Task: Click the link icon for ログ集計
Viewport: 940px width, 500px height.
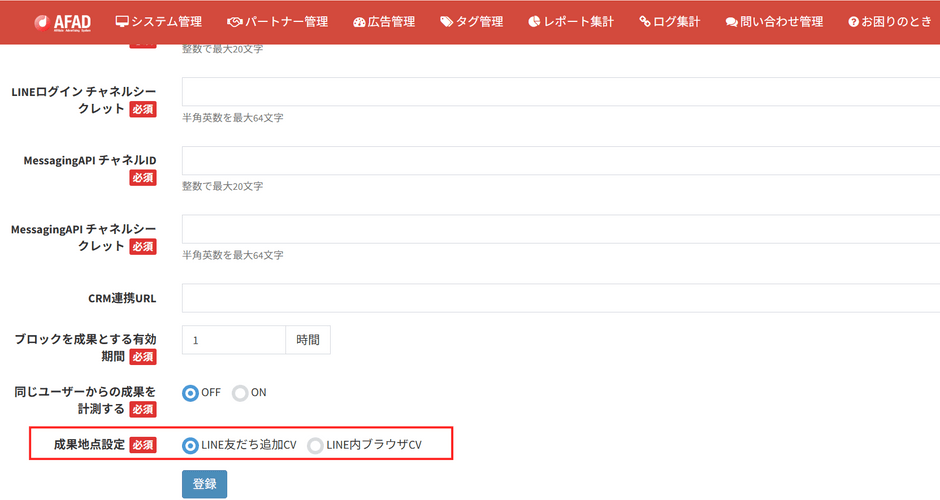Action: click(645, 22)
